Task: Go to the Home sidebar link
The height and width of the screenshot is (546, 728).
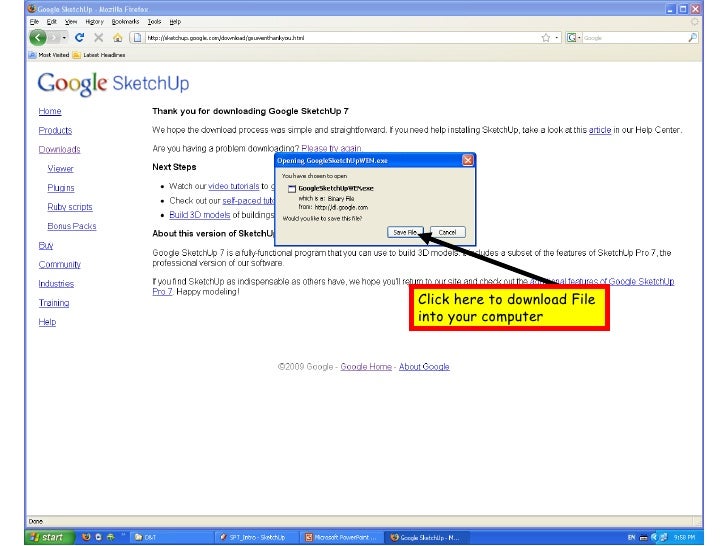Action: [x=50, y=111]
